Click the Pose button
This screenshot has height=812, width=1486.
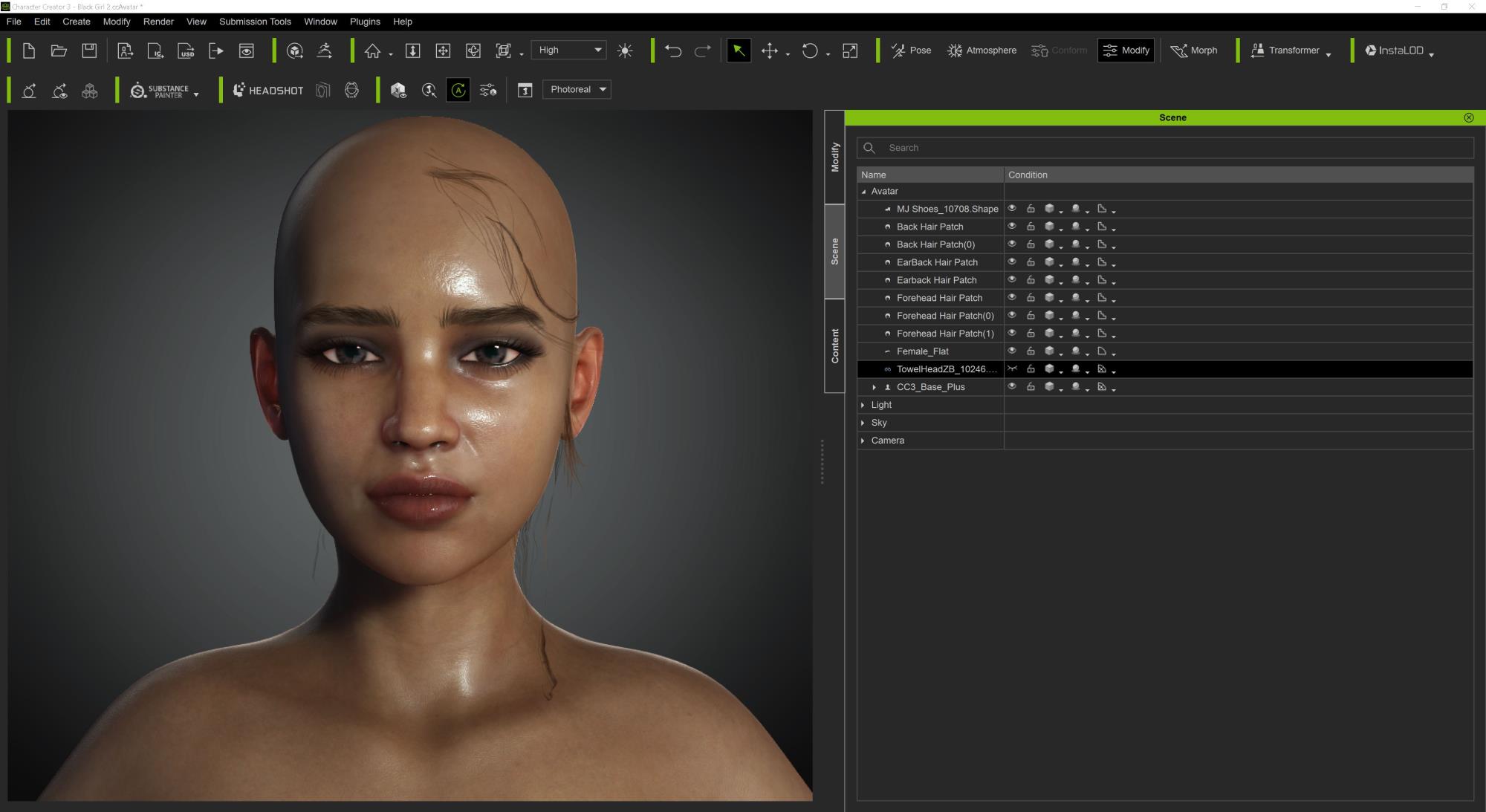point(911,51)
